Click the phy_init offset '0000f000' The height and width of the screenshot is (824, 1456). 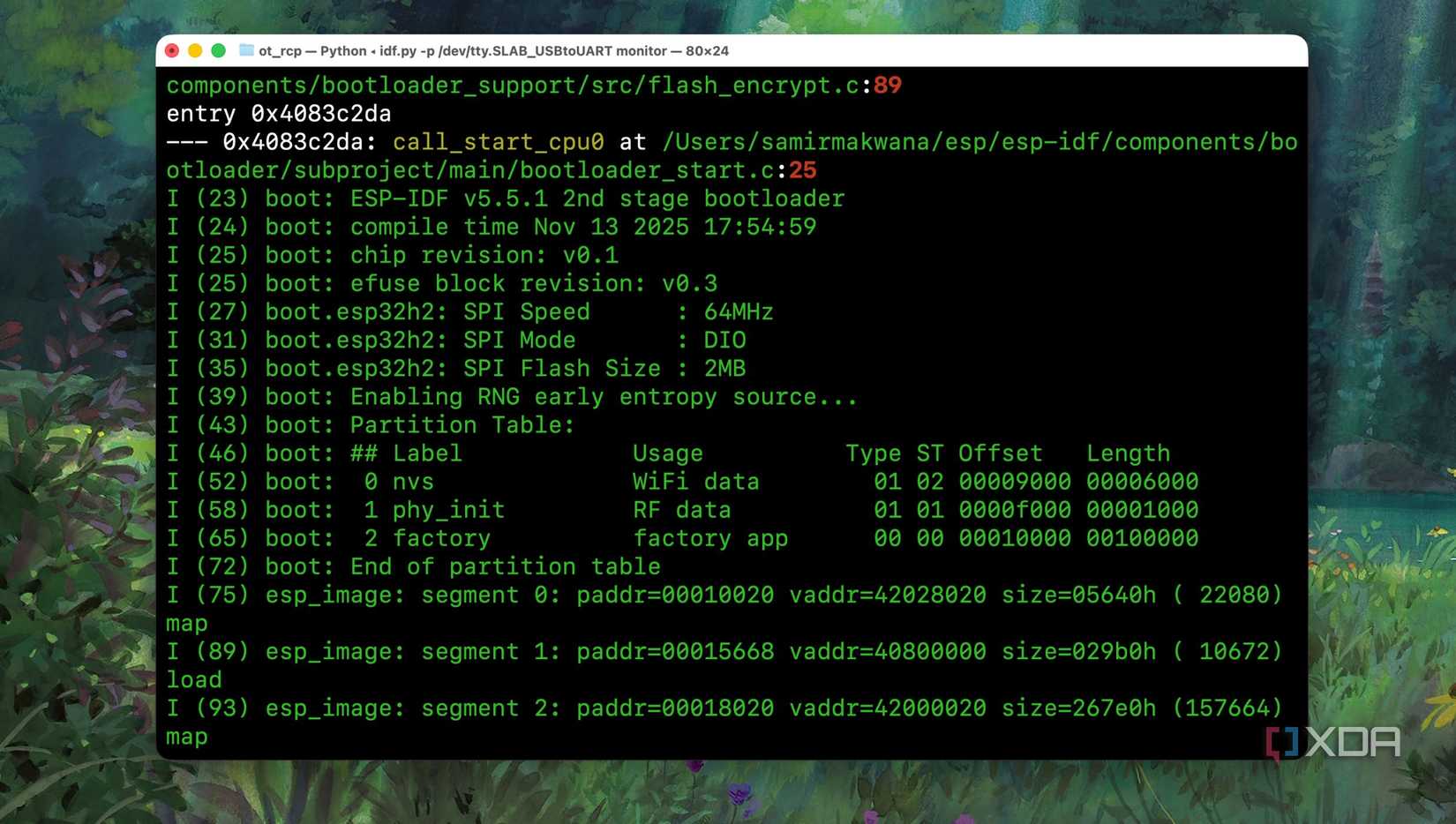[1015, 510]
